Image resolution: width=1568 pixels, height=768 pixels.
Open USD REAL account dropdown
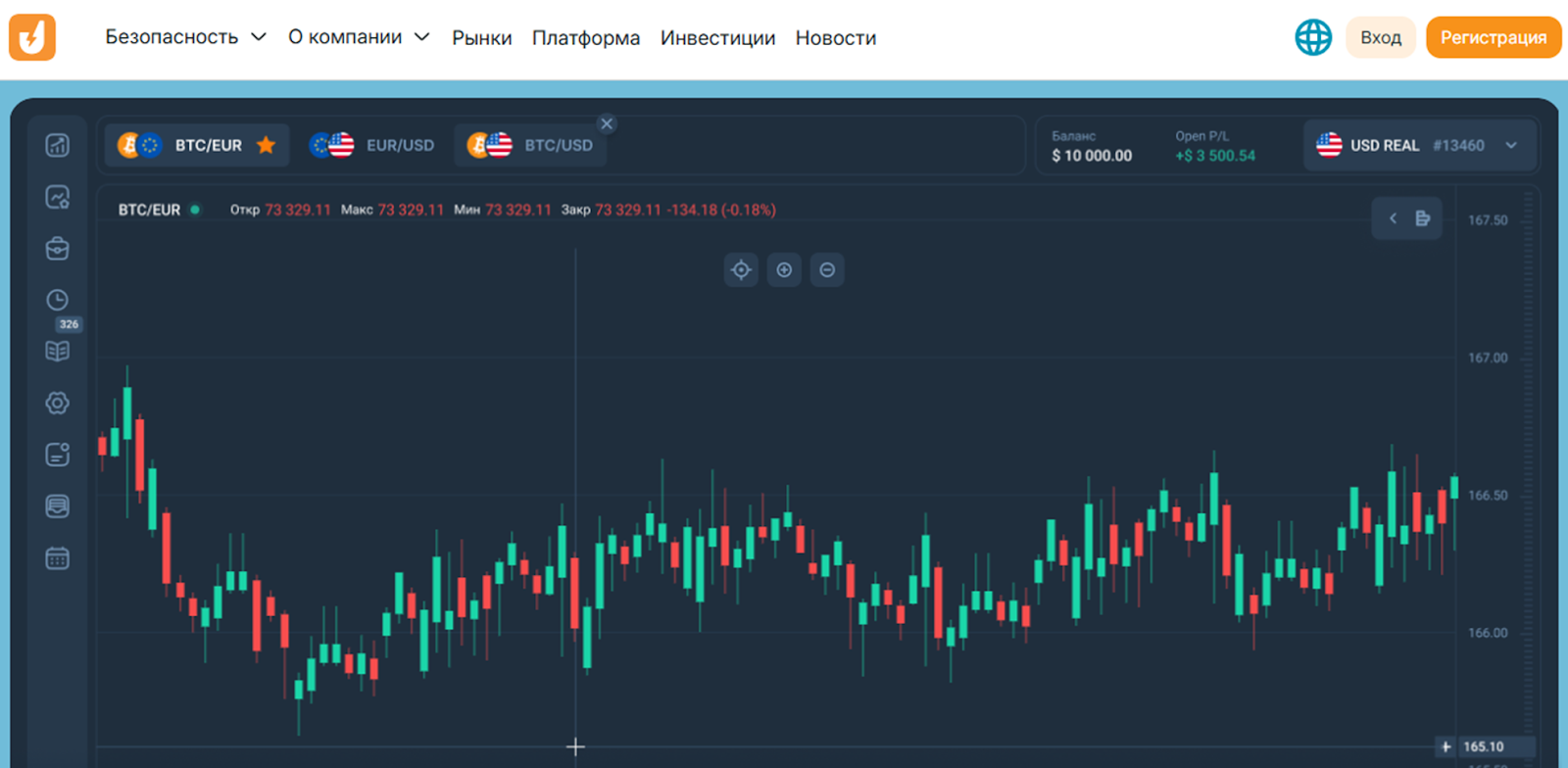(1420, 145)
